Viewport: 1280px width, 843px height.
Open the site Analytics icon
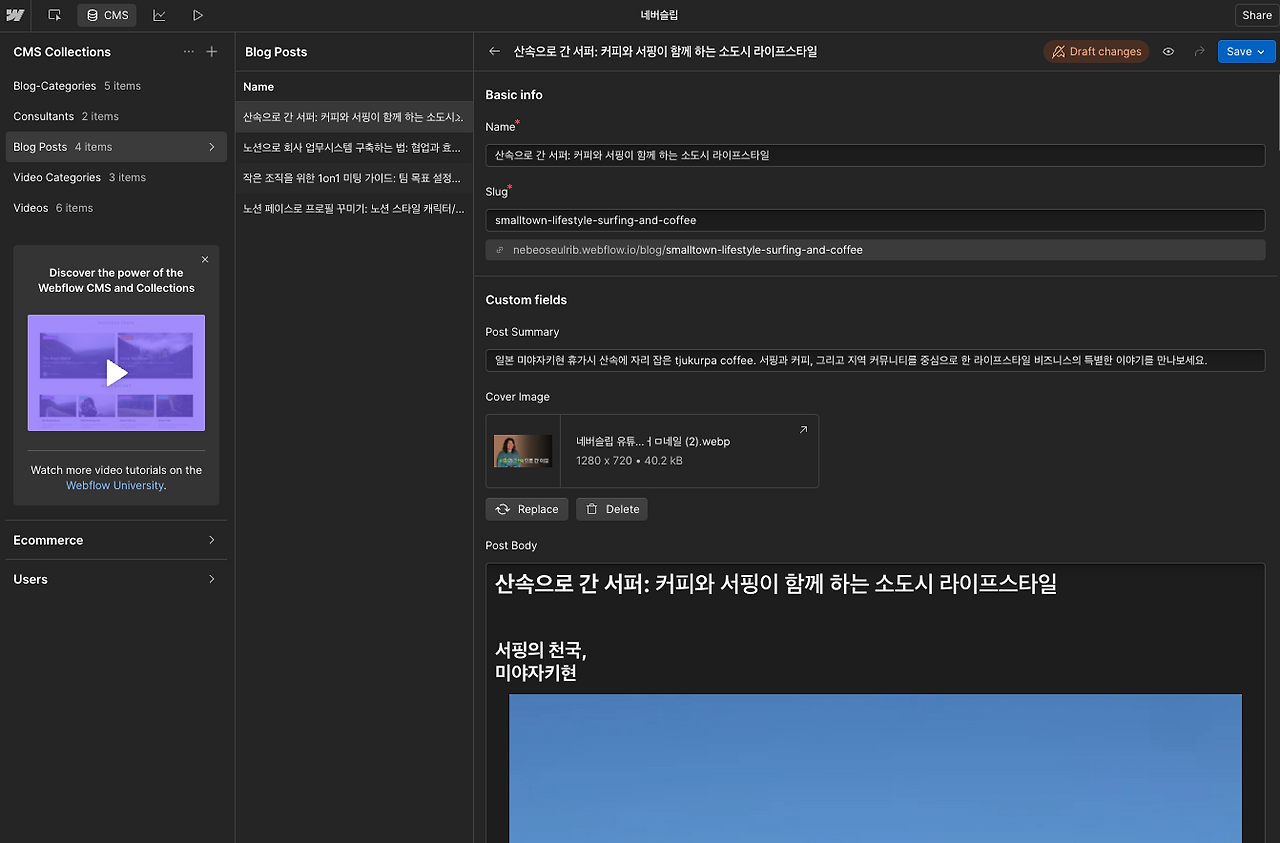point(159,15)
